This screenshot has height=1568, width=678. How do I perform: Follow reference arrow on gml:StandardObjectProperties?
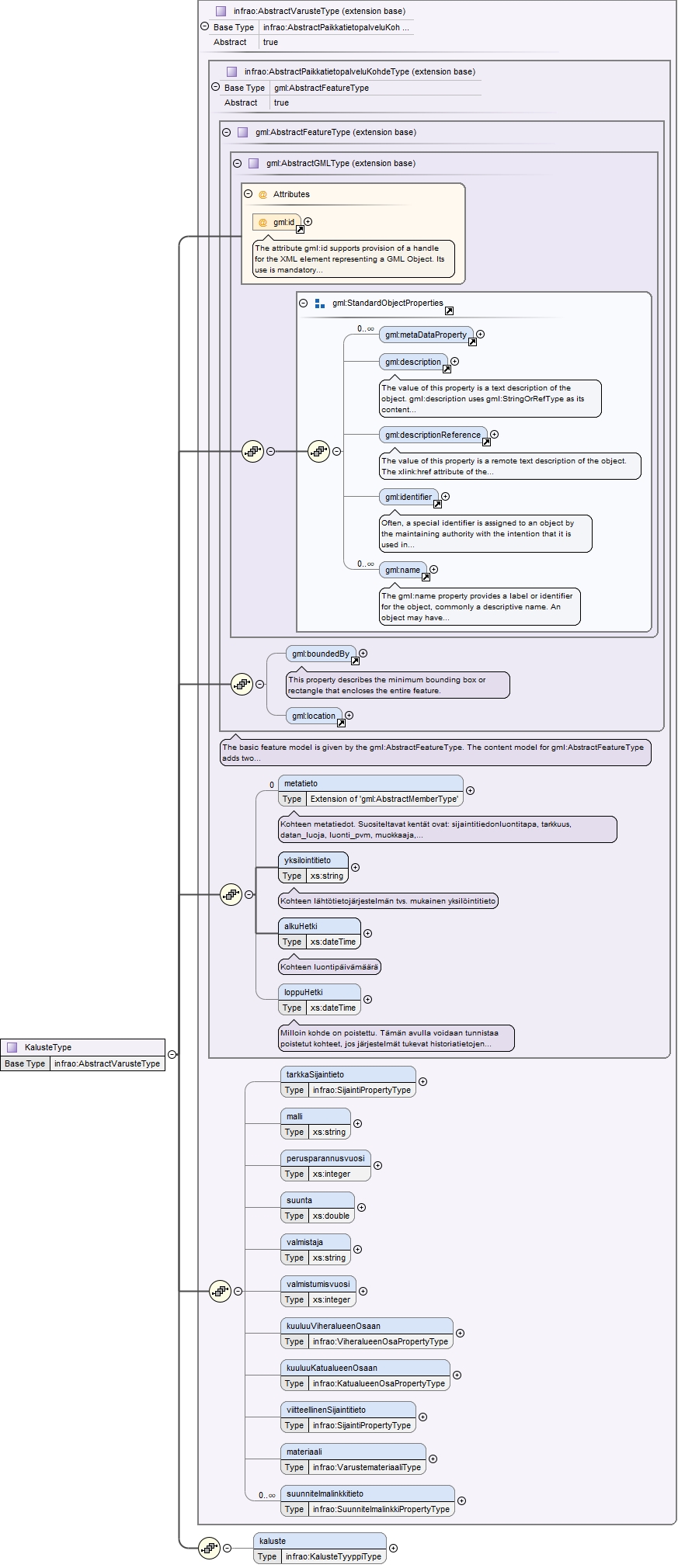tap(449, 310)
